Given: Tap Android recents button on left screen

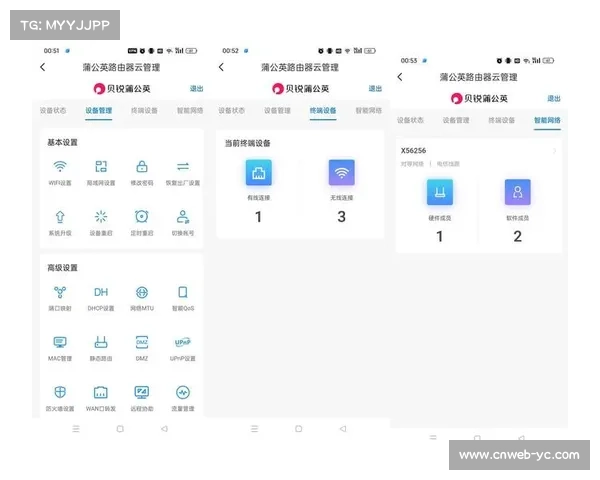Looking at the screenshot, I should (x=76, y=429).
